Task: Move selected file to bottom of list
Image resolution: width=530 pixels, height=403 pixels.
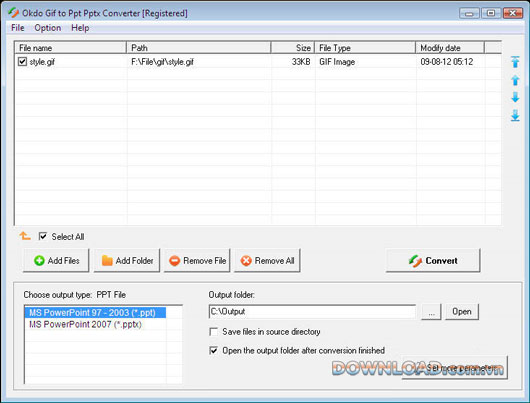Action: (x=515, y=115)
